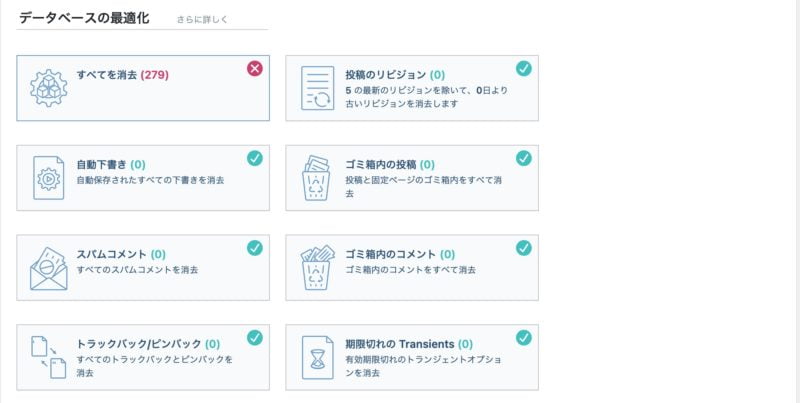Click the gear cubes icon for すべてを消去
The image size is (800, 403).
(48, 88)
